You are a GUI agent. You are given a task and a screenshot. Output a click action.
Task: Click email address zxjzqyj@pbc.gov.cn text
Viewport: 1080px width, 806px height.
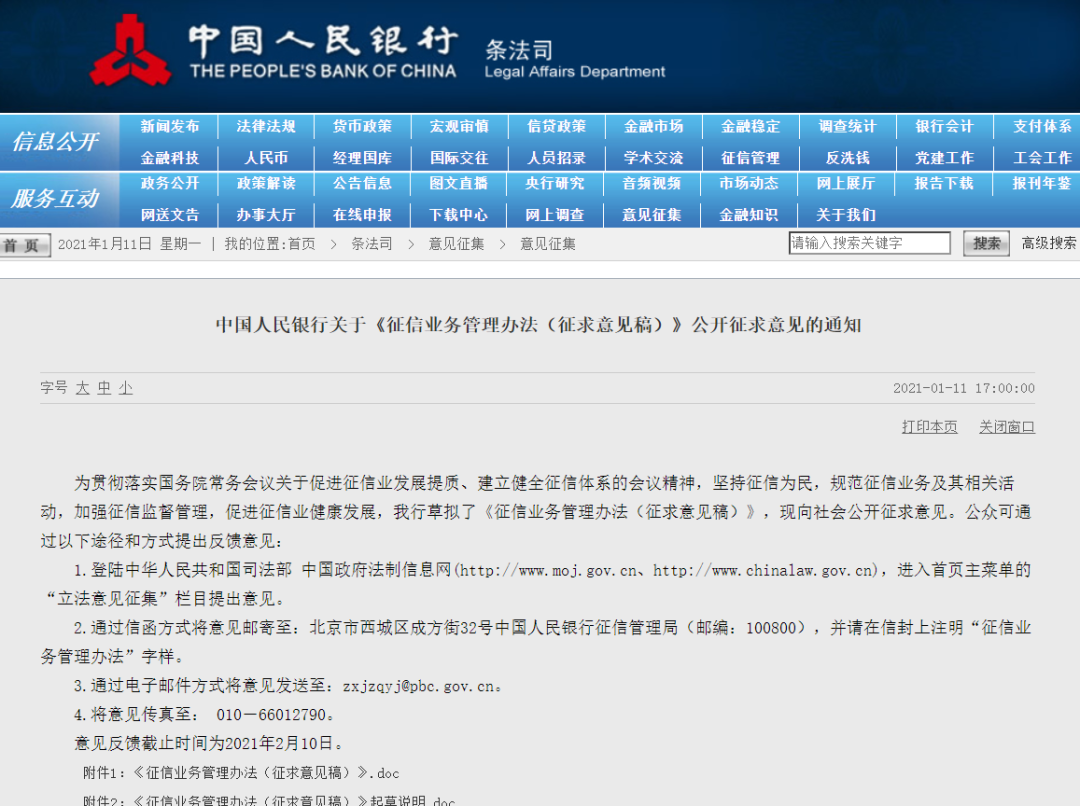[418, 686]
